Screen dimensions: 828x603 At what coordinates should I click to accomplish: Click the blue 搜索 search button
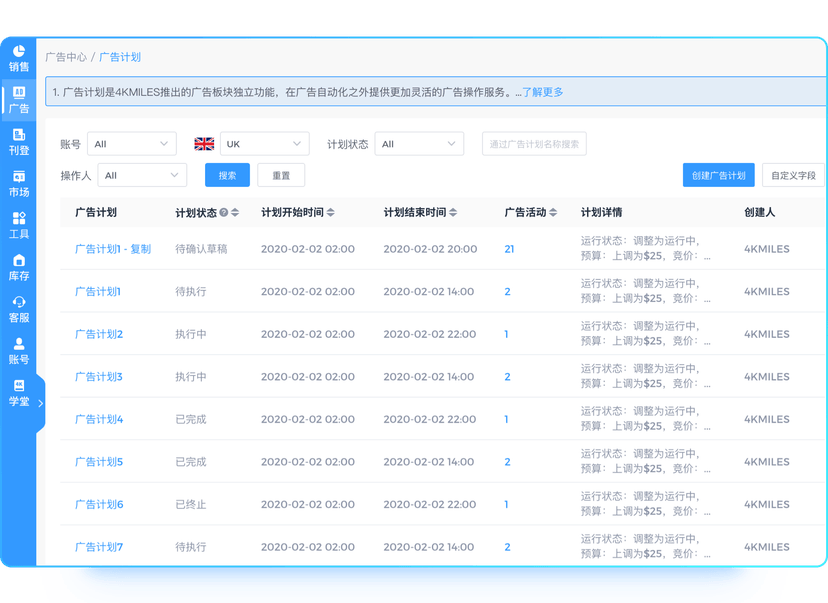point(227,175)
